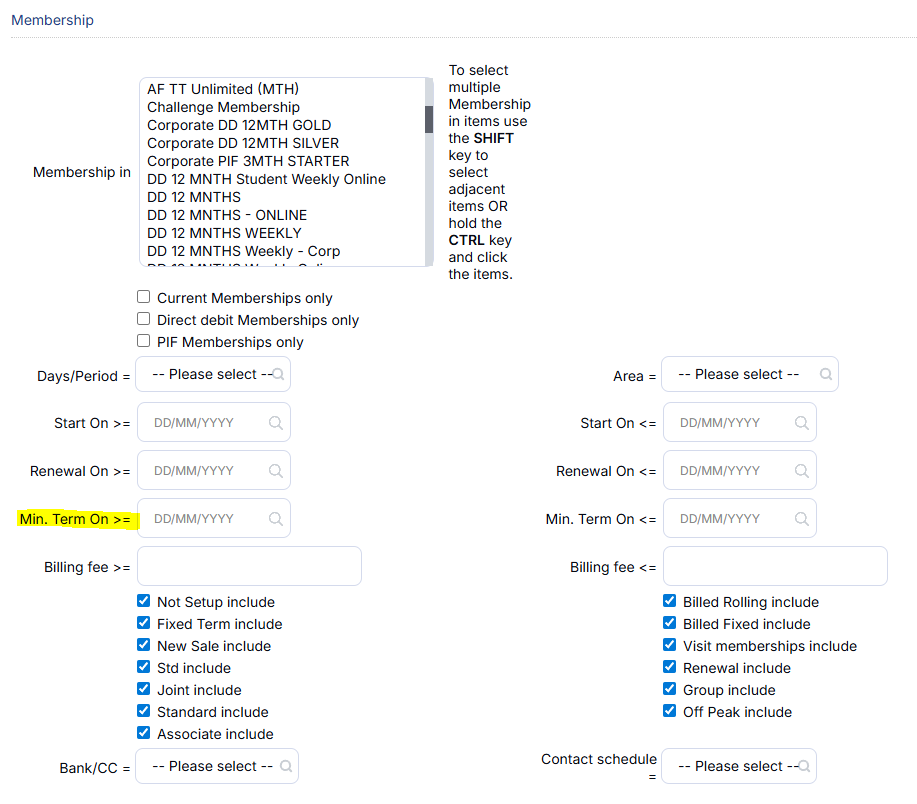Uncheck New Sale include
The image size is (917, 804).
click(x=143, y=645)
